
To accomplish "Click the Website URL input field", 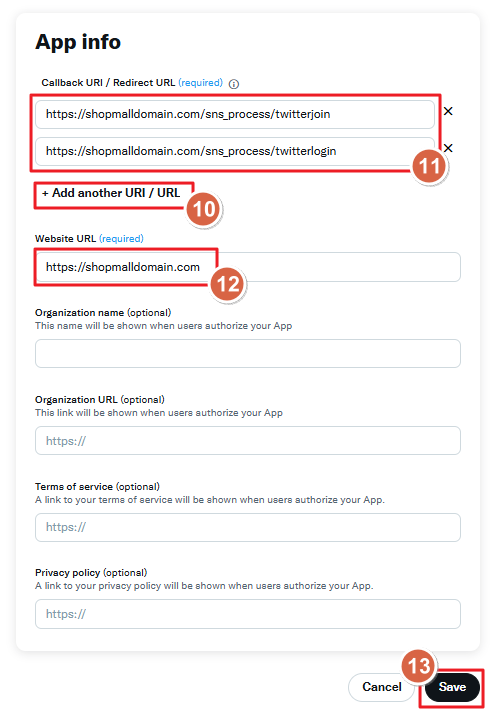I will pyautogui.click(x=248, y=267).
